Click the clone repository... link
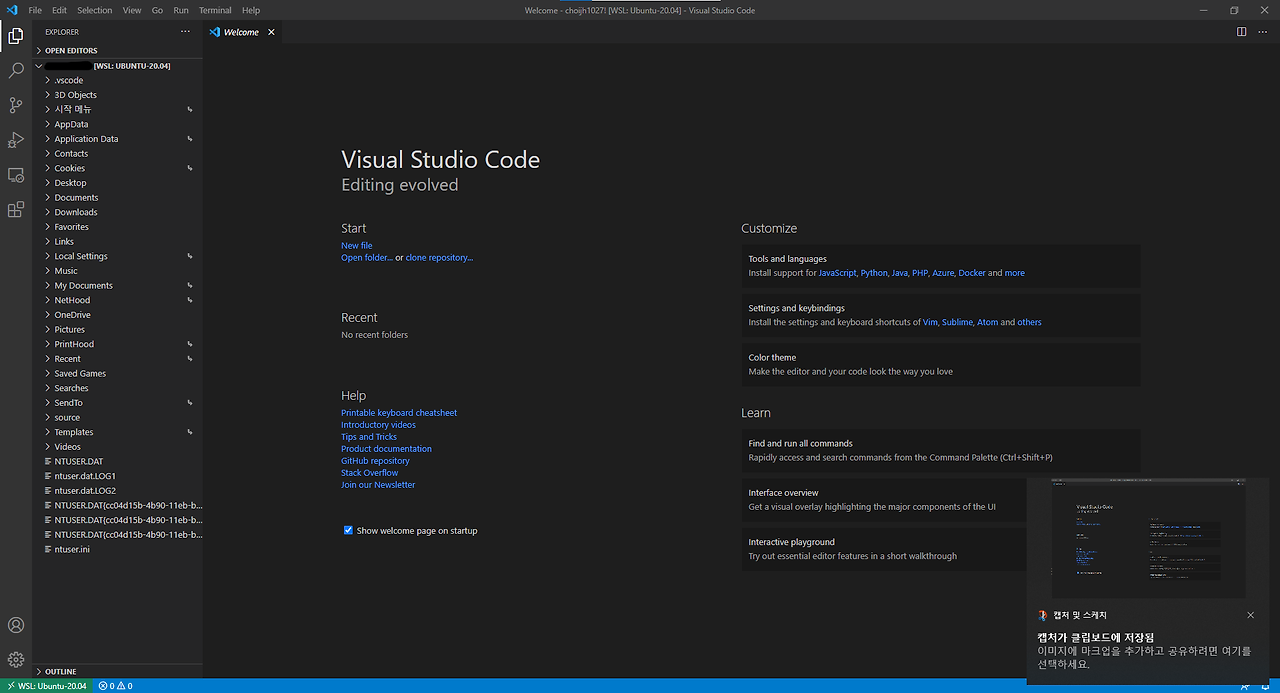The image size is (1280, 693). tap(439, 258)
